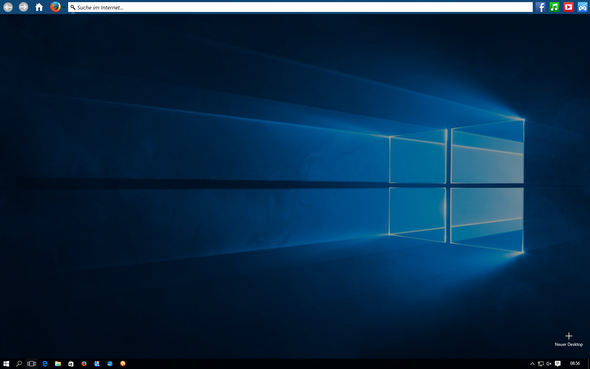Show hidden system tray icons
Image resolution: width=590 pixels, height=369 pixels.
click(x=532, y=364)
